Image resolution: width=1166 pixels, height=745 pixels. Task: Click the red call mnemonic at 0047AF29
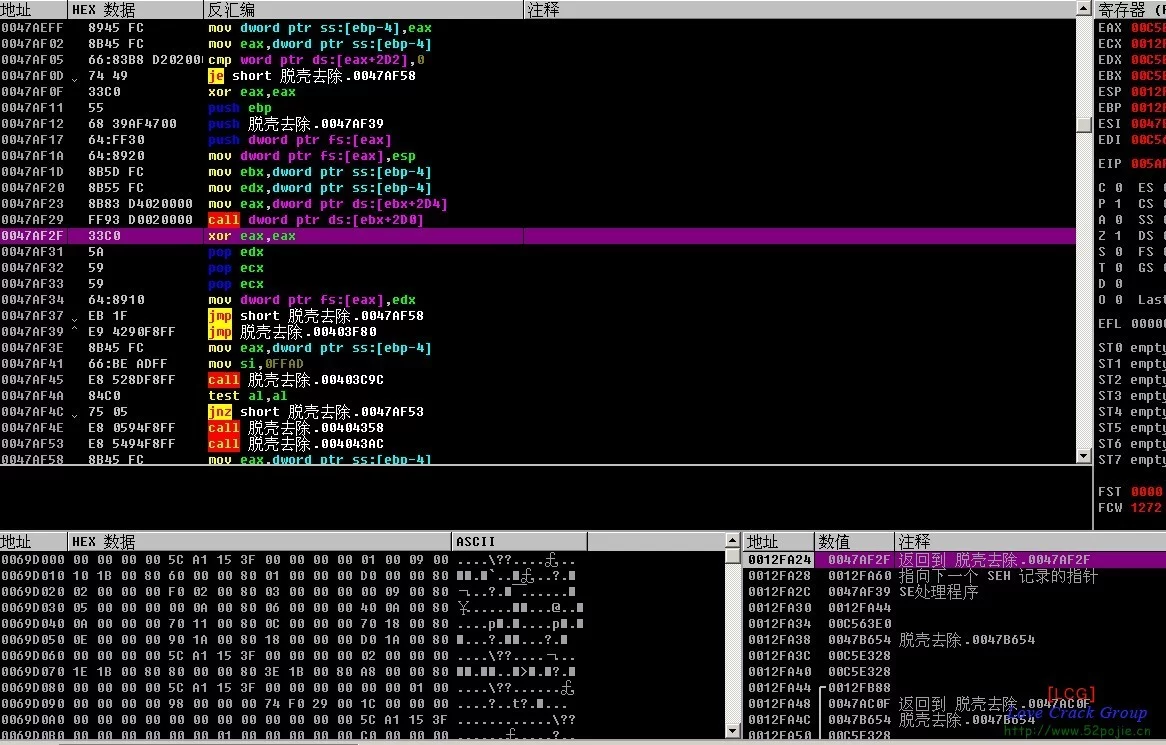click(x=223, y=220)
